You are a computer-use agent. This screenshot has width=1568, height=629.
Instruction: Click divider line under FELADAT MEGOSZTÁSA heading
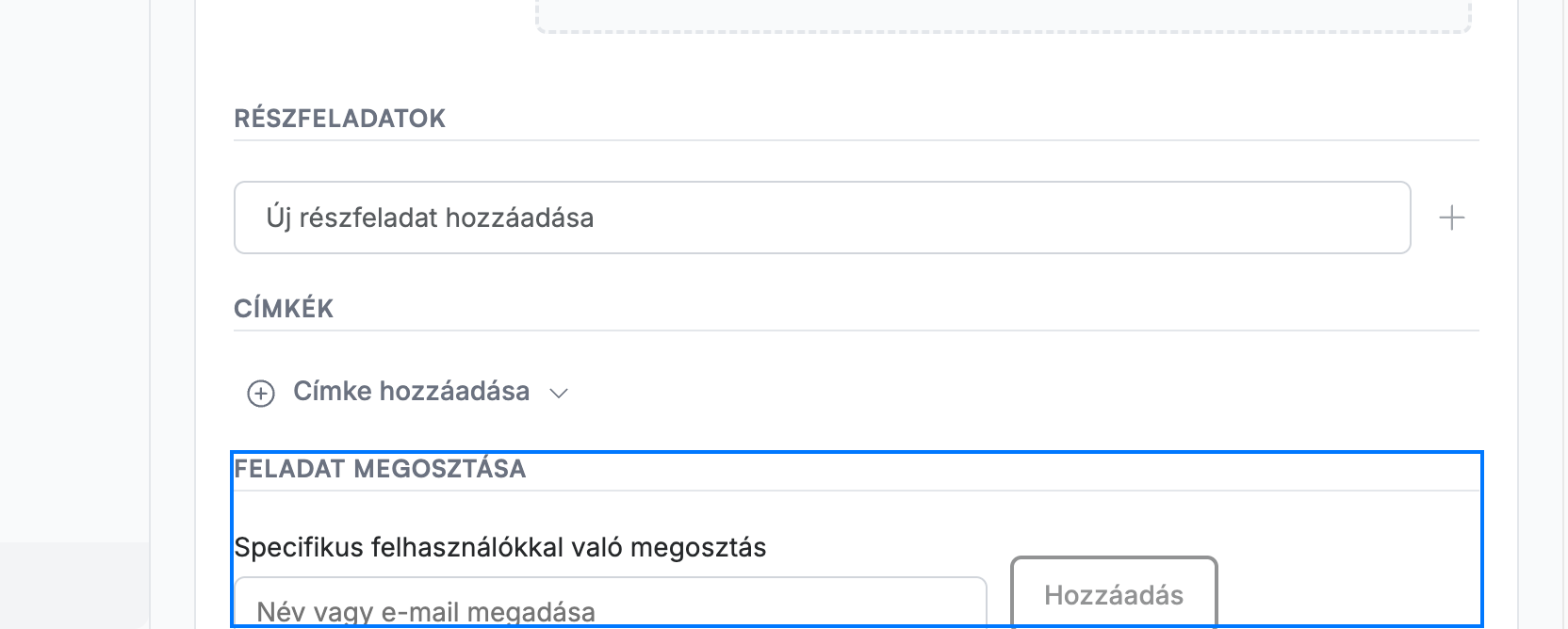point(857,491)
